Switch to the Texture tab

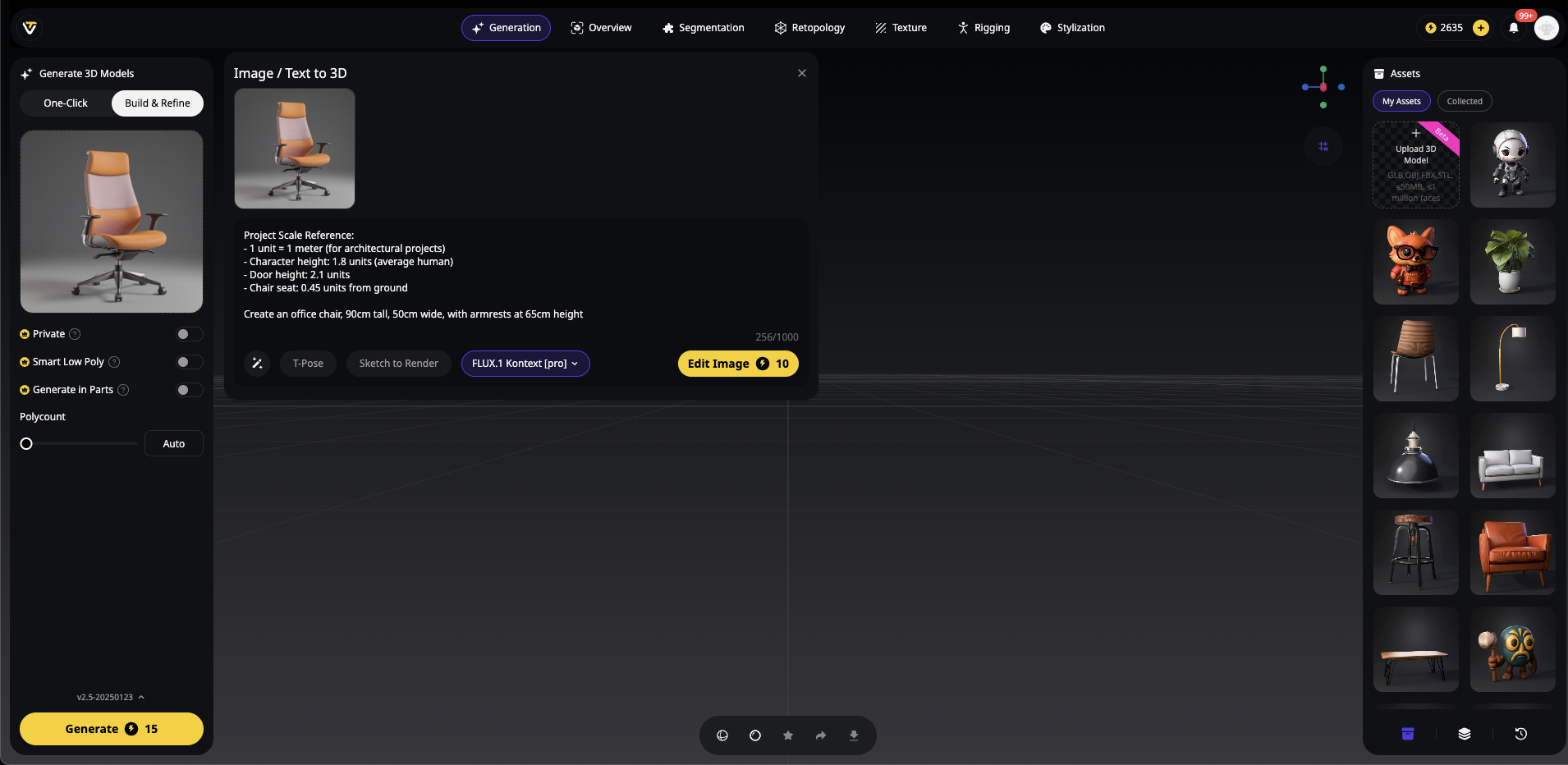(901, 28)
